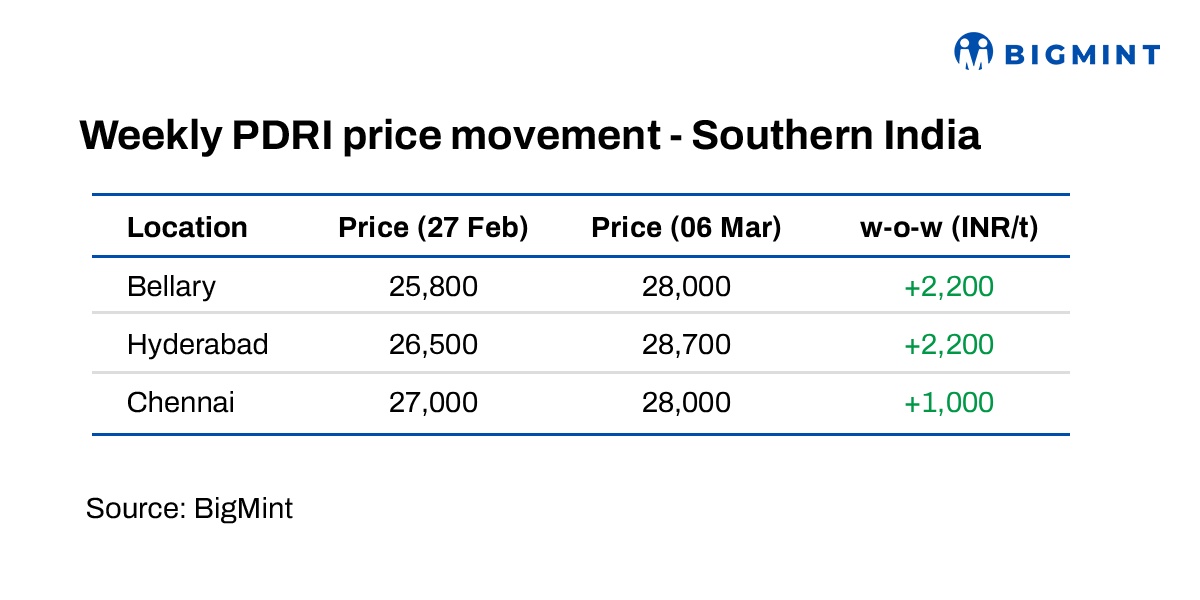
Task: Click Bellary's green w-o-w change value
Action: click(949, 287)
